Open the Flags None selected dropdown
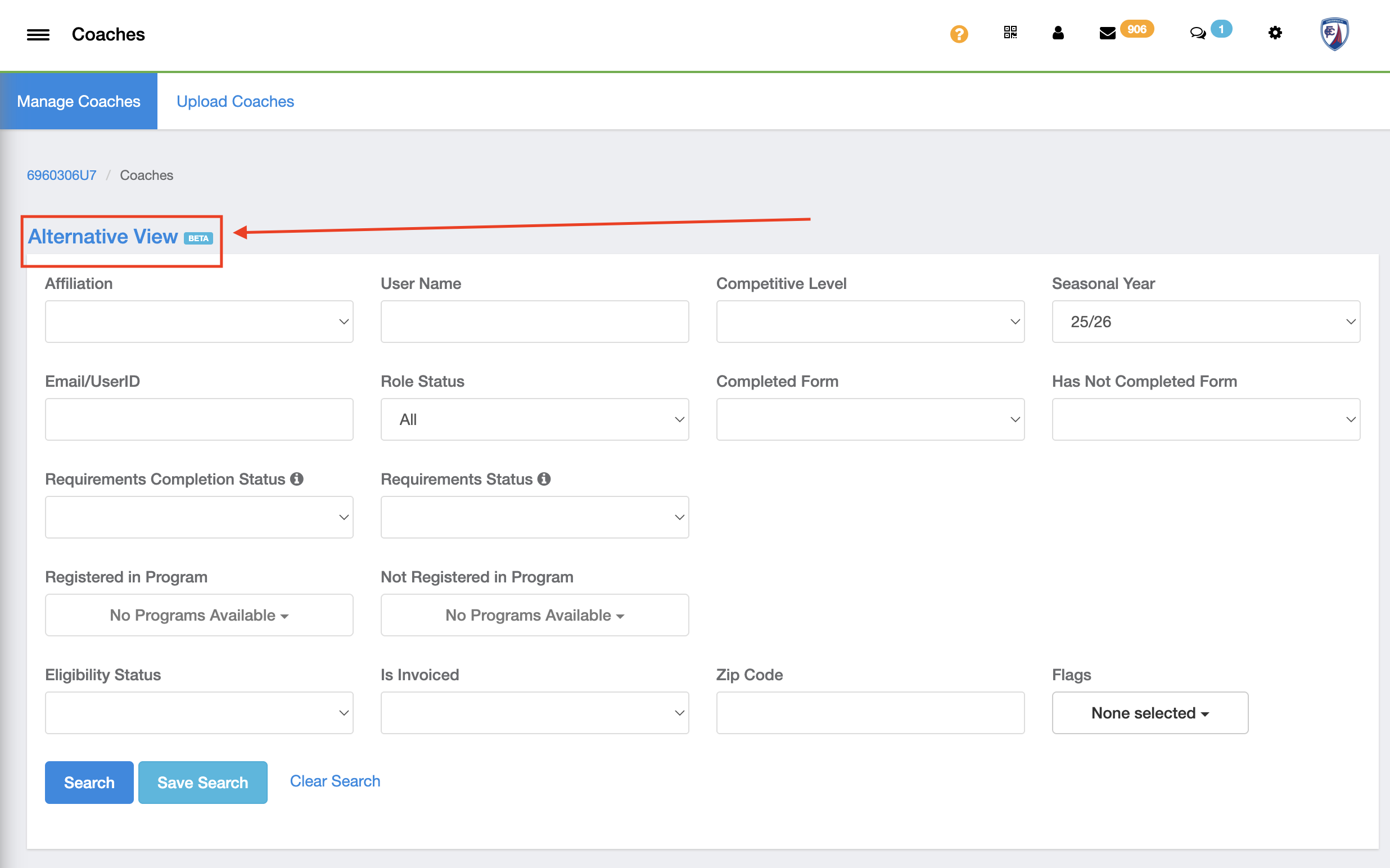 [1149, 713]
